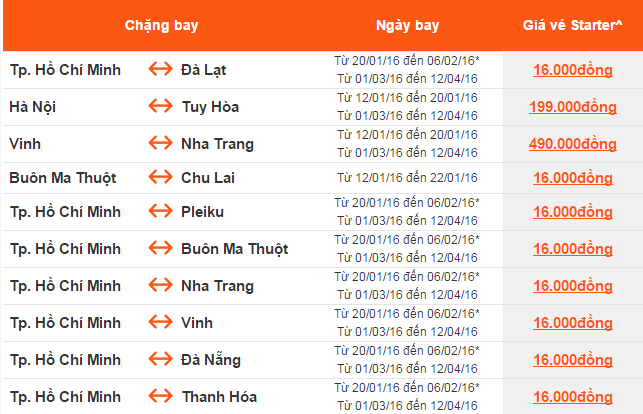
Task: Click the Buôn Ma Thuột–Chu Lai date range
Action: pos(406,178)
